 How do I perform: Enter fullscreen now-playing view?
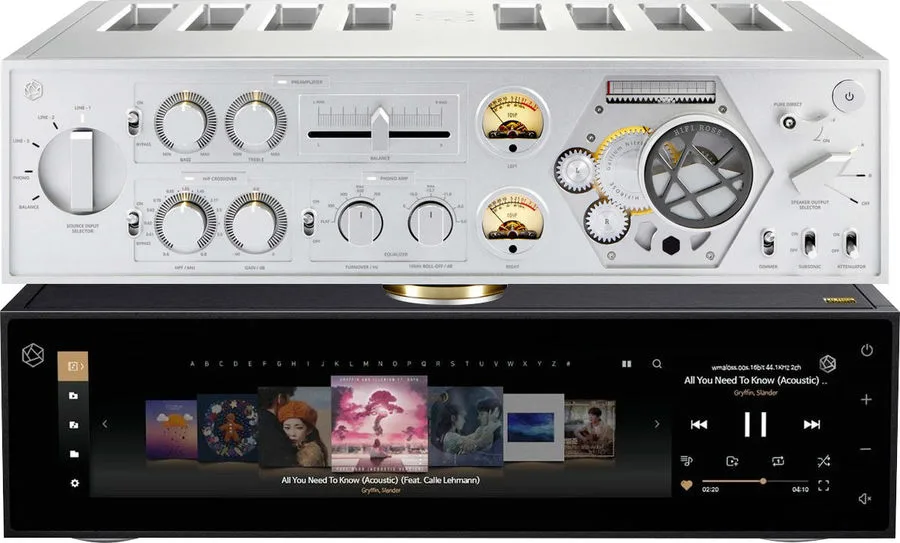coord(824,486)
